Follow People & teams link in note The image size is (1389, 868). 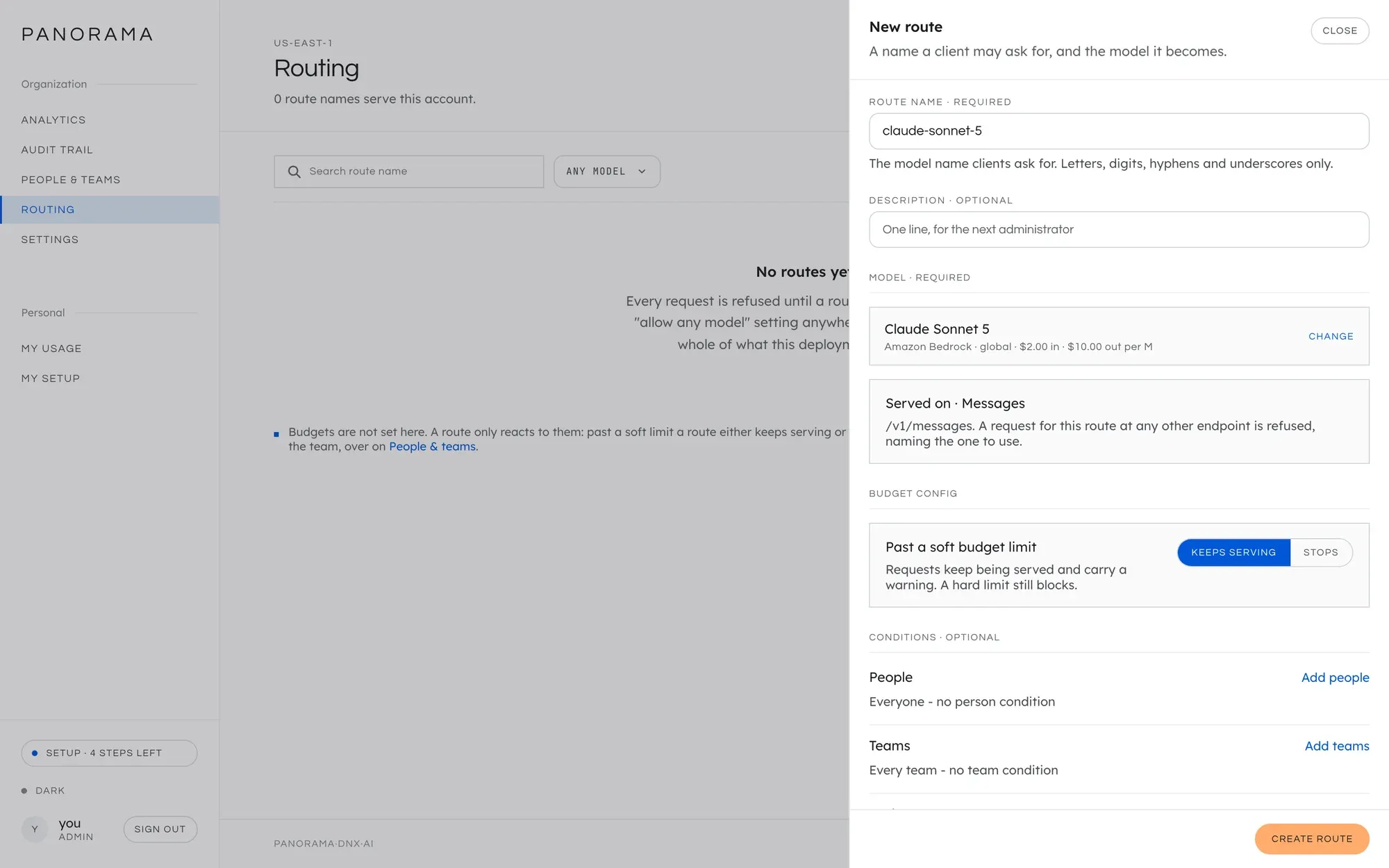[432, 446]
